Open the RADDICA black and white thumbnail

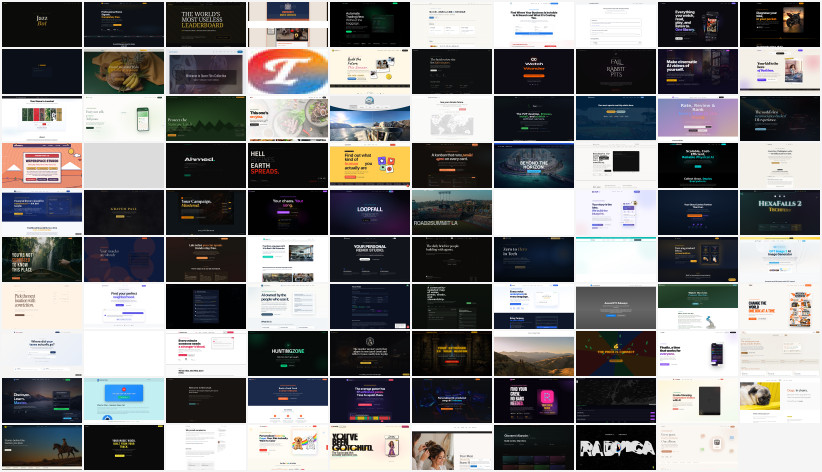(x=616, y=448)
